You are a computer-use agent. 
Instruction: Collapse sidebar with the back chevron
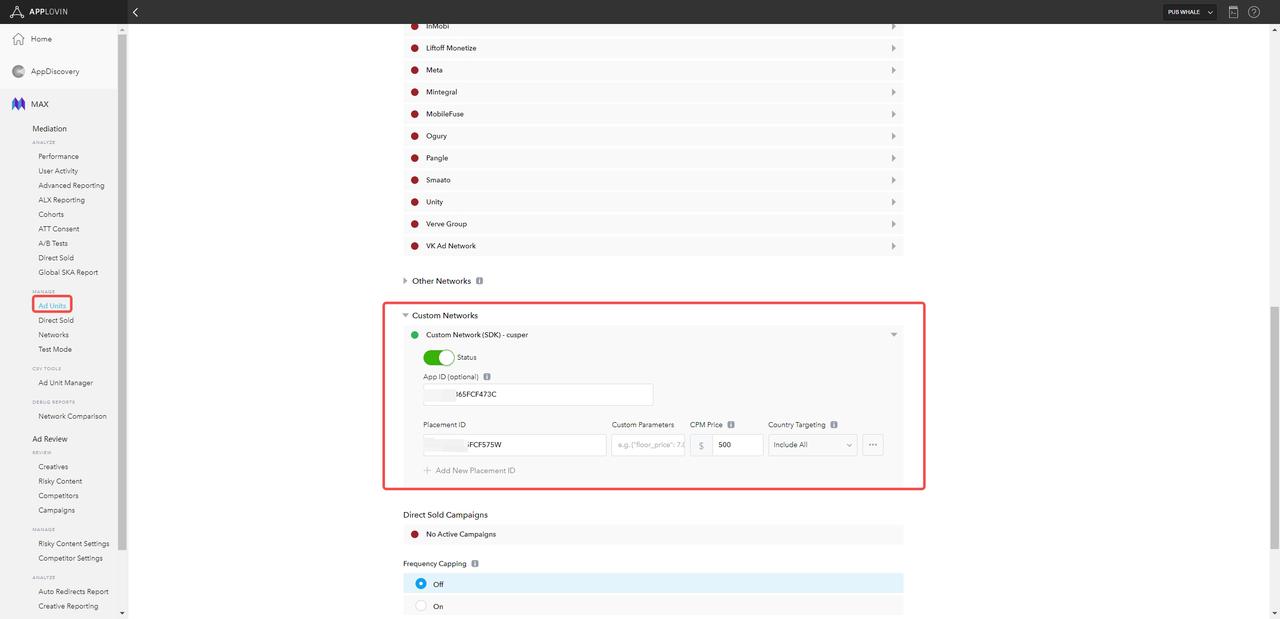click(135, 12)
